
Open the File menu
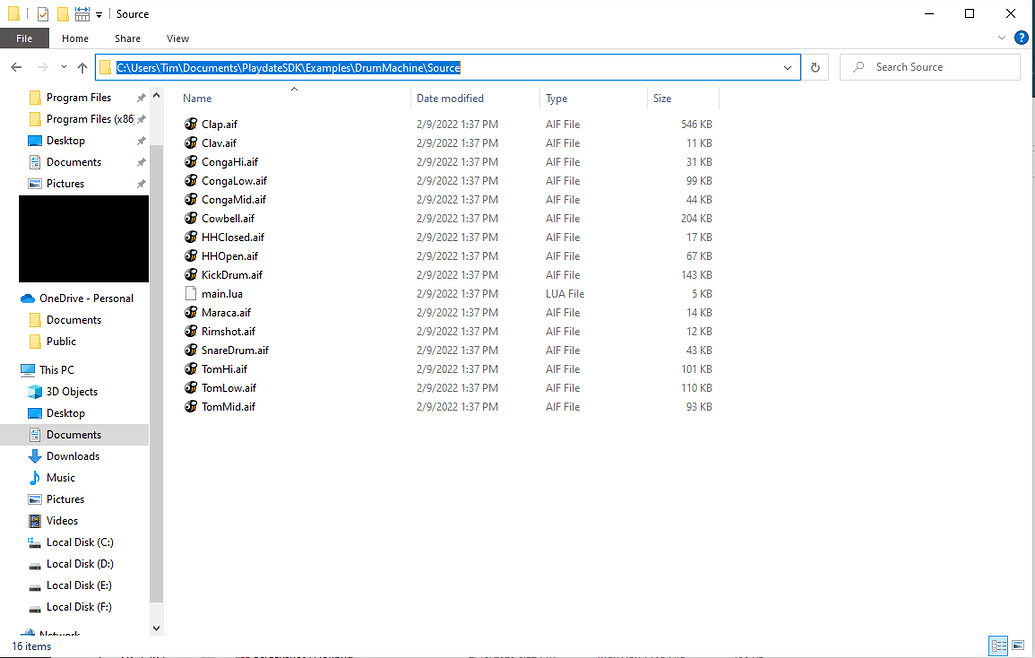pos(23,37)
